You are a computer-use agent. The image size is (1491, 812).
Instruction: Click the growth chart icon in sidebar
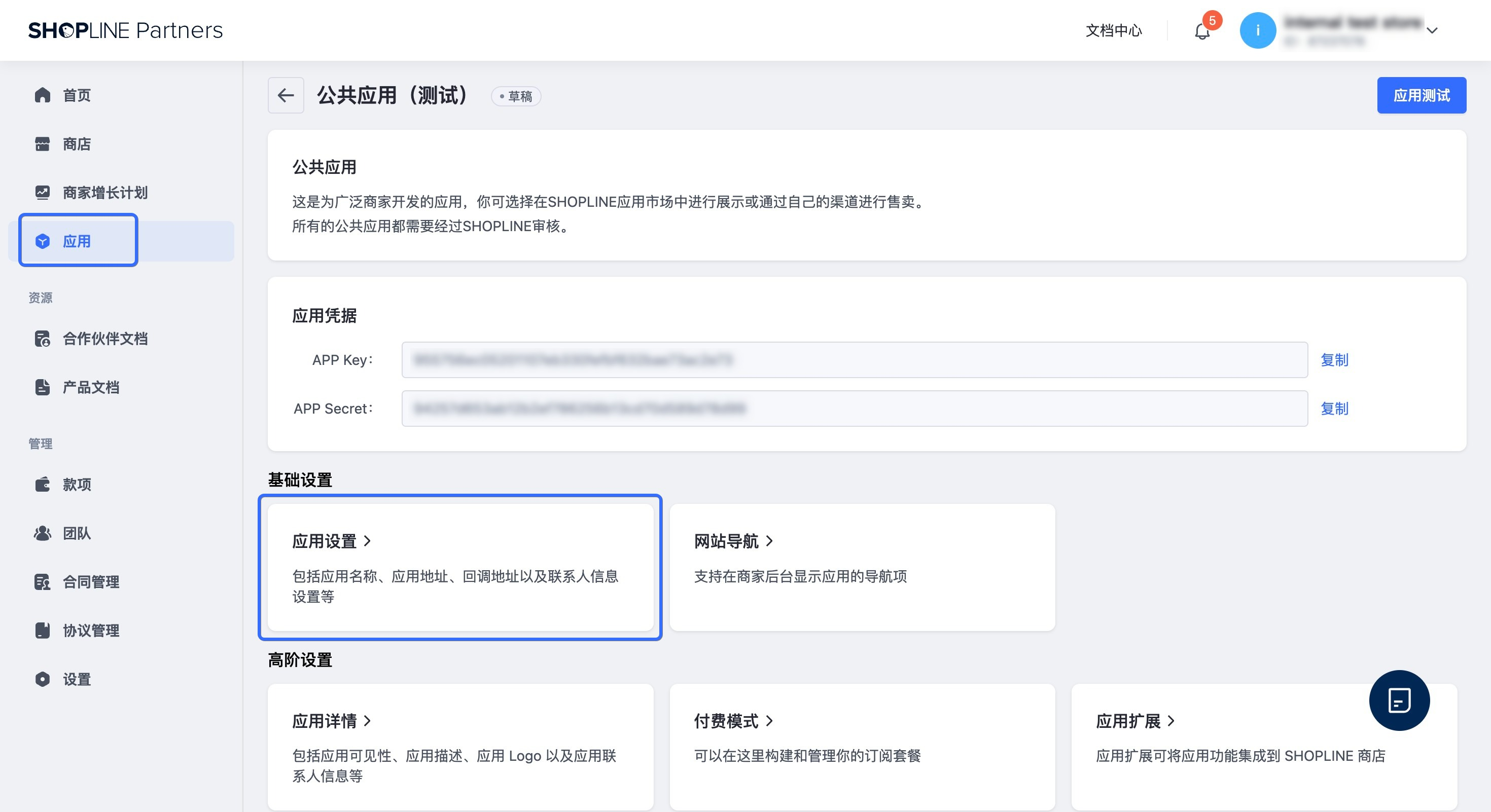42,193
